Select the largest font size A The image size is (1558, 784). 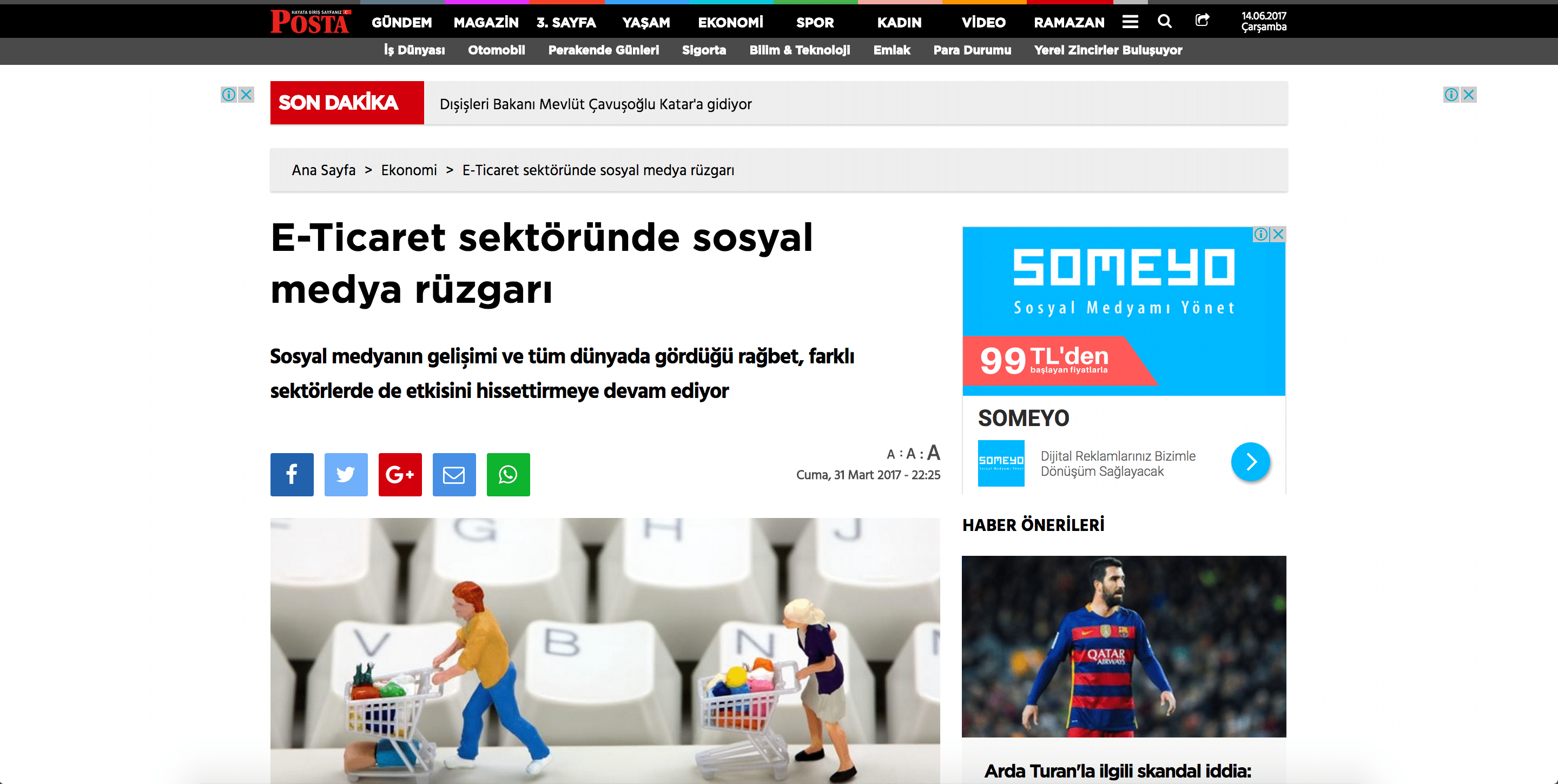click(x=933, y=453)
